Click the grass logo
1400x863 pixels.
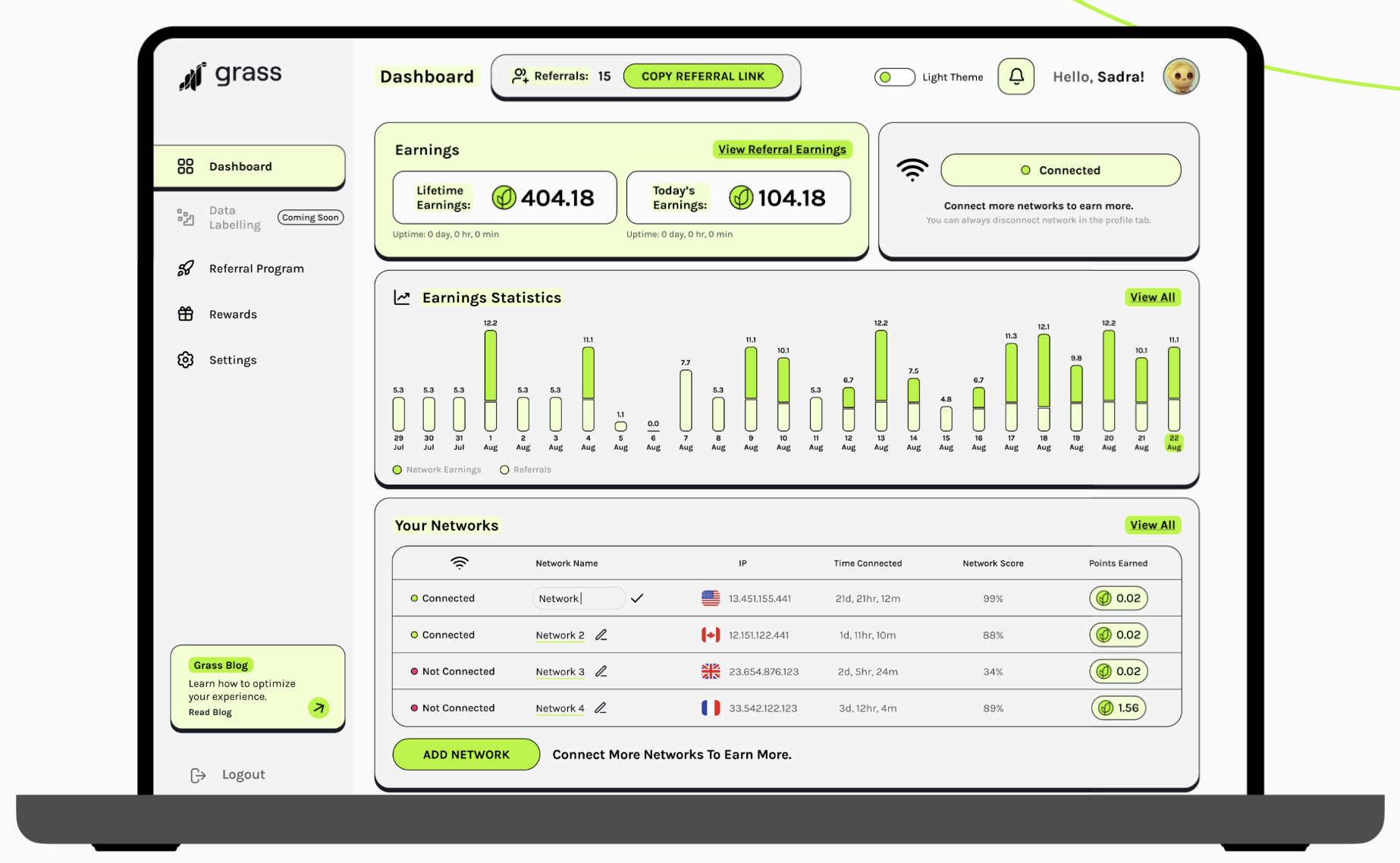coord(231,75)
